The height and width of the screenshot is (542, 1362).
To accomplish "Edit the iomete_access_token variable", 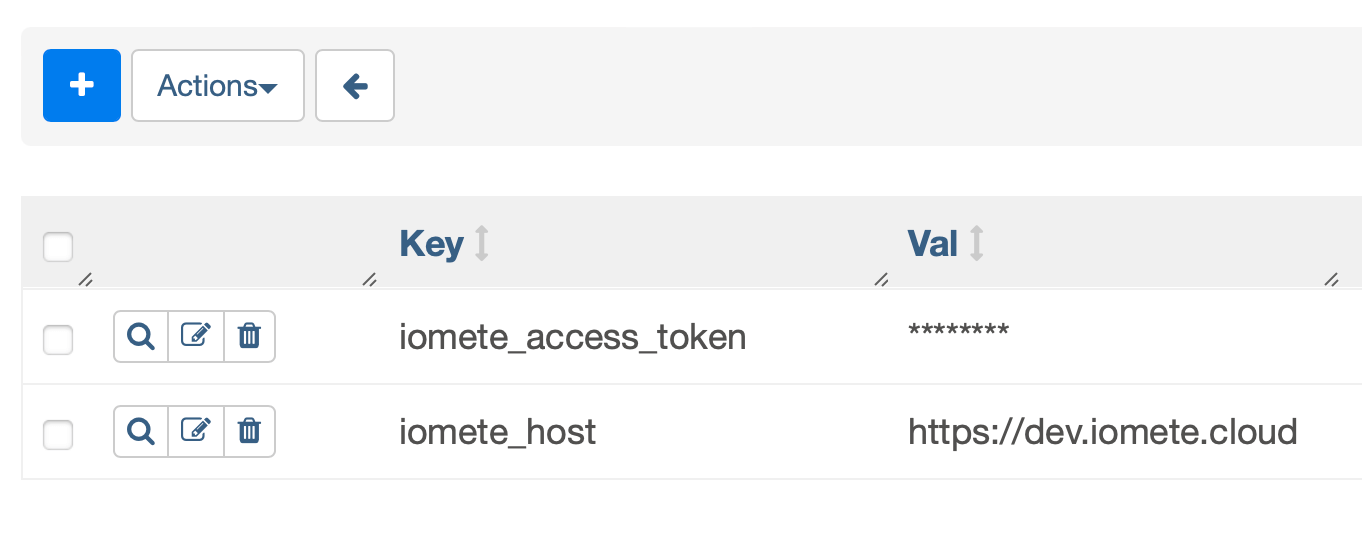I will click(x=195, y=336).
